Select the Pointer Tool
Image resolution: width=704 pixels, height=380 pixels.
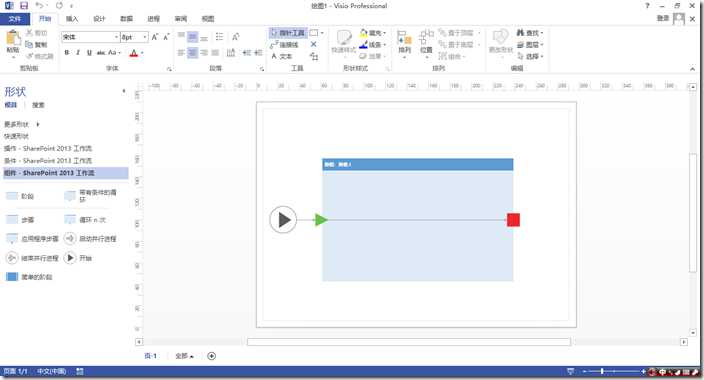pyautogui.click(x=288, y=33)
